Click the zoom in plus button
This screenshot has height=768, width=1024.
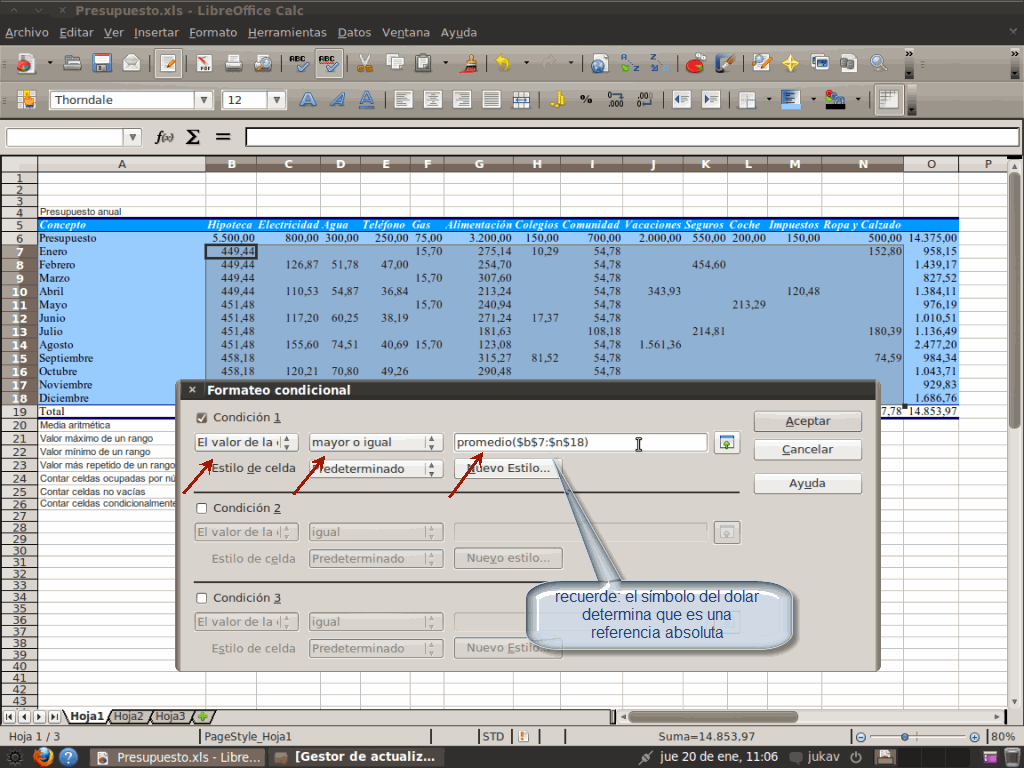coord(974,737)
